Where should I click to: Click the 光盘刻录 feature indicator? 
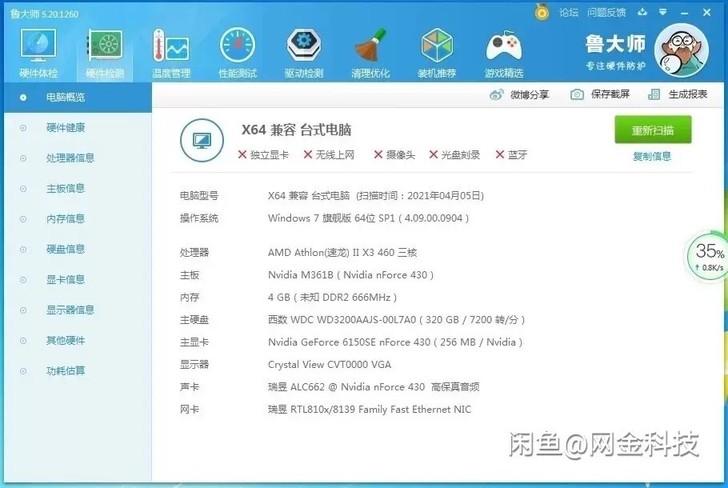click(x=454, y=155)
